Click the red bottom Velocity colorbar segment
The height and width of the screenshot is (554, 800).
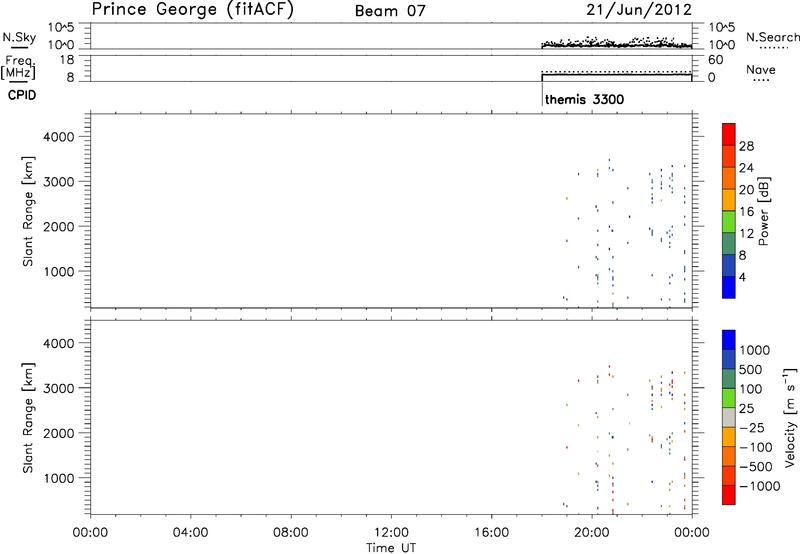coord(729,495)
